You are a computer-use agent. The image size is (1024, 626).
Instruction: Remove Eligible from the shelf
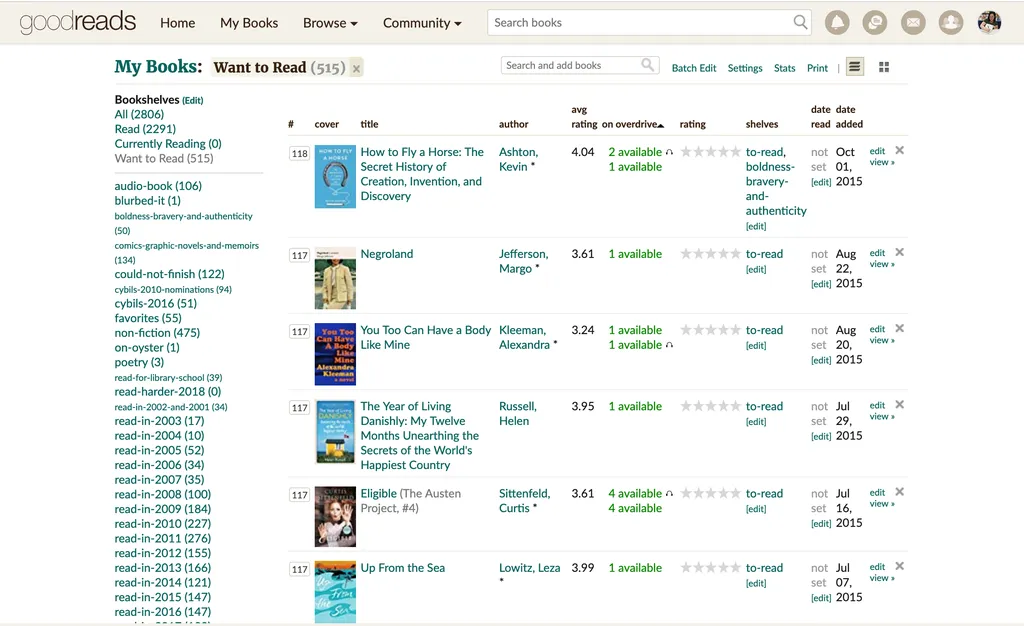pos(899,492)
